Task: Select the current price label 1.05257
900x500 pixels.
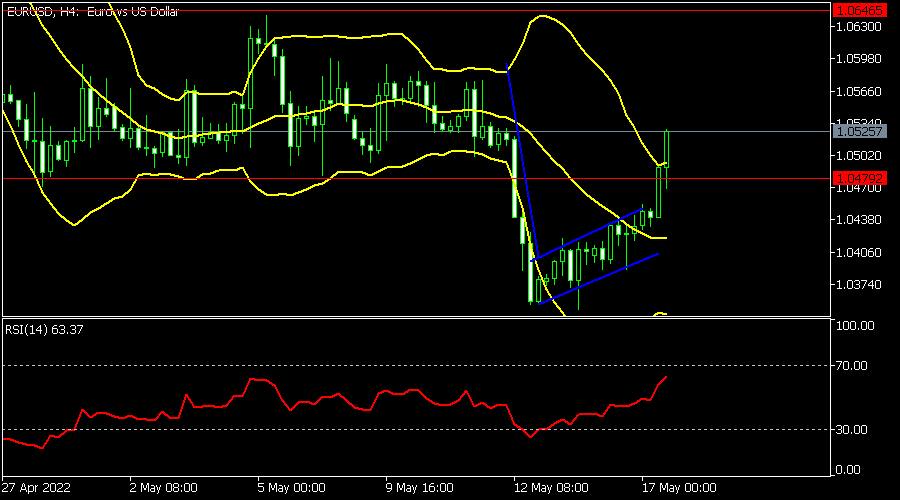Action: [859, 131]
